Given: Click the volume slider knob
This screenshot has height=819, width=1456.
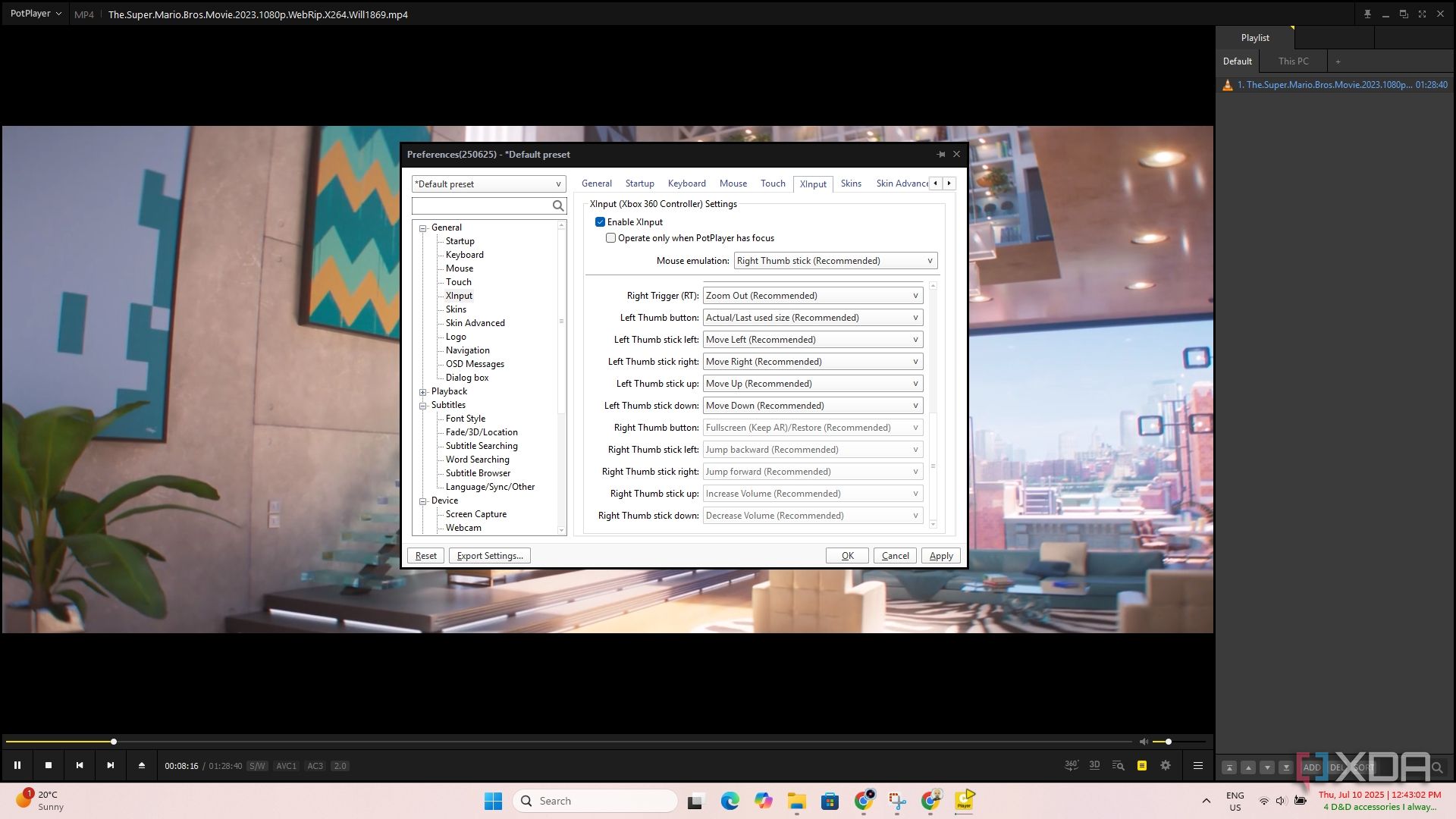Looking at the screenshot, I should [1169, 741].
